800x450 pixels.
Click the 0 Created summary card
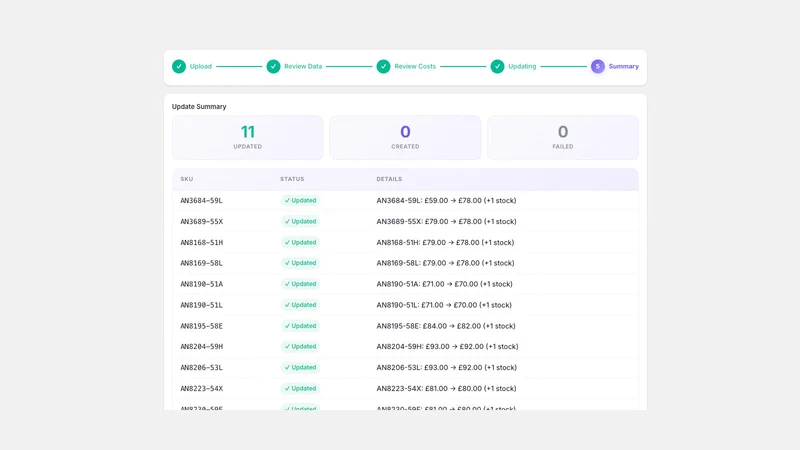click(405, 138)
